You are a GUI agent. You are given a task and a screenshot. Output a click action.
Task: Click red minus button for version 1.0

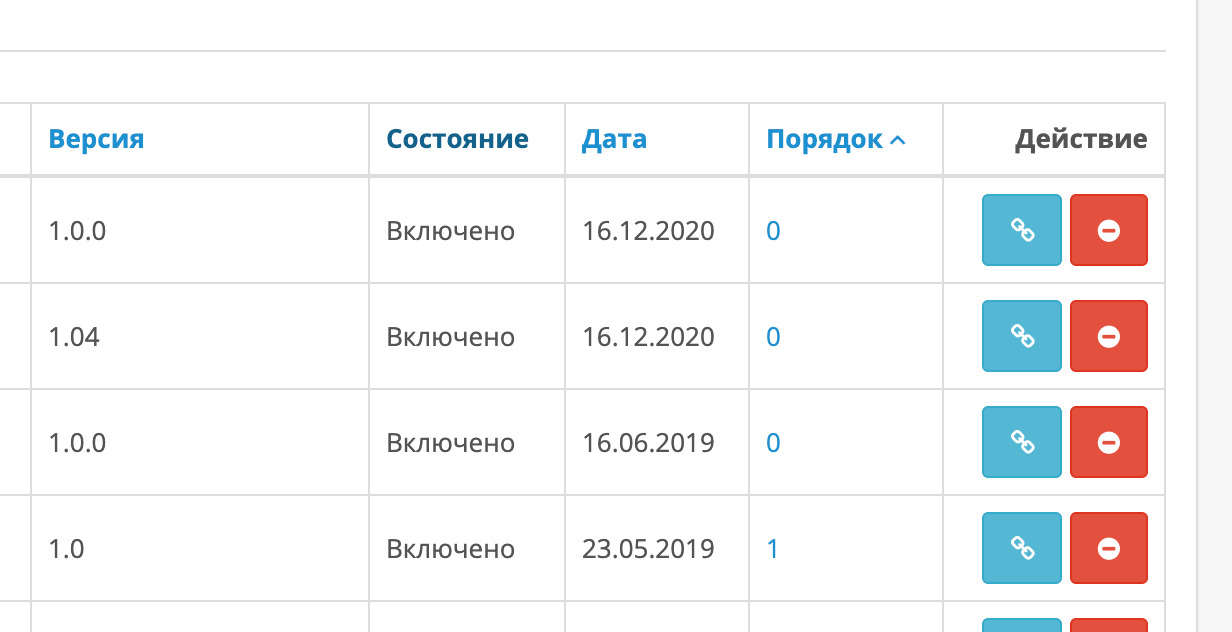point(1109,548)
